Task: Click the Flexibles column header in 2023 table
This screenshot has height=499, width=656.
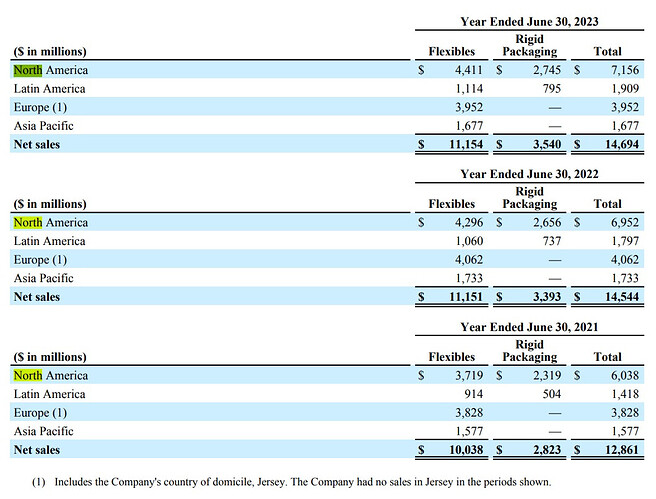Action: (452, 51)
